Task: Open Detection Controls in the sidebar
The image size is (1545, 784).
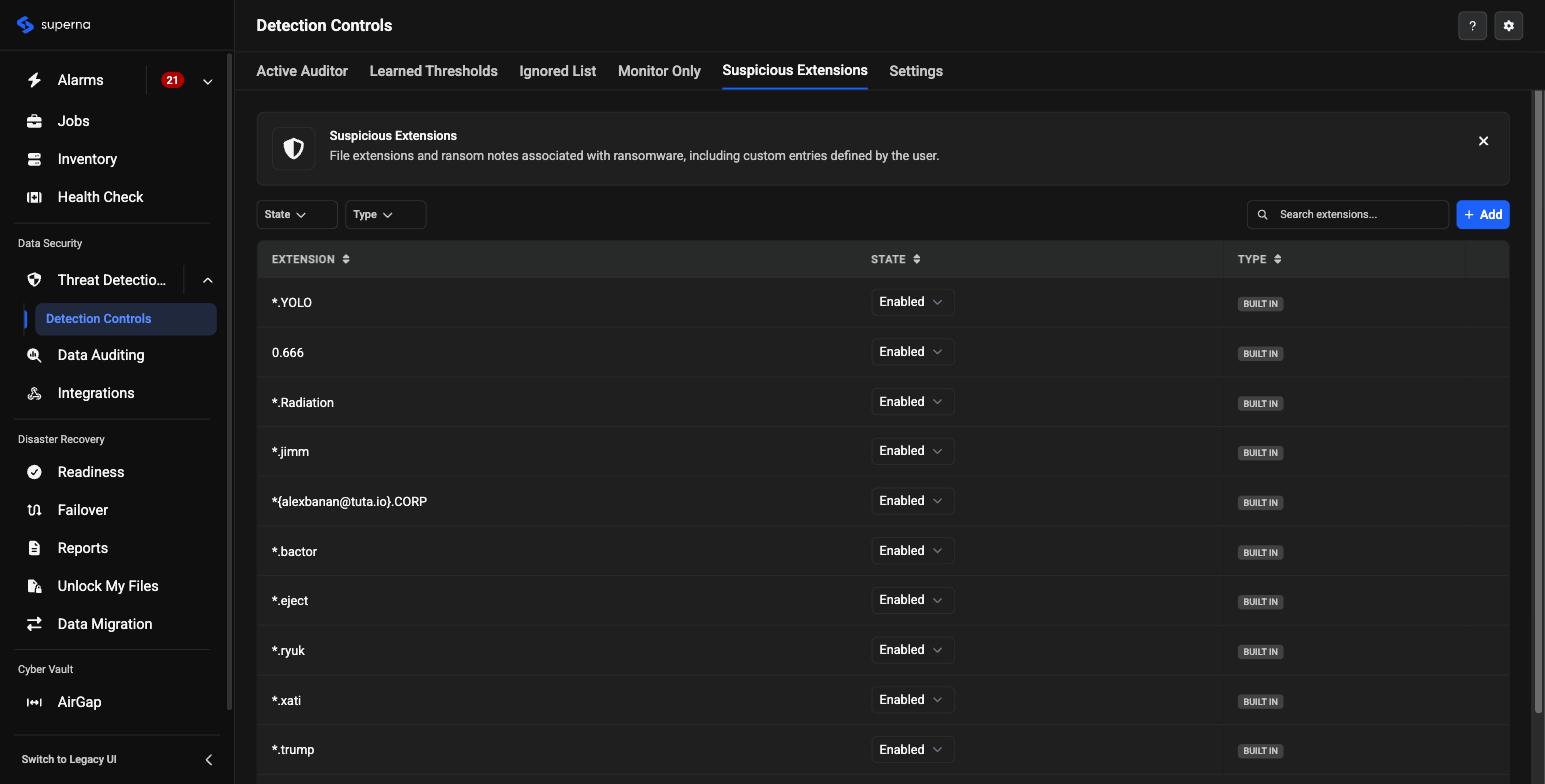Action: click(126, 319)
